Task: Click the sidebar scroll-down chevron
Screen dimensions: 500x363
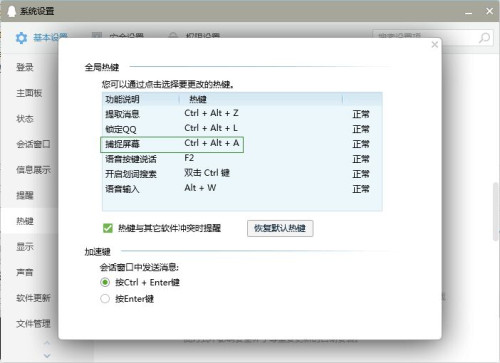Action: [x=47, y=356]
